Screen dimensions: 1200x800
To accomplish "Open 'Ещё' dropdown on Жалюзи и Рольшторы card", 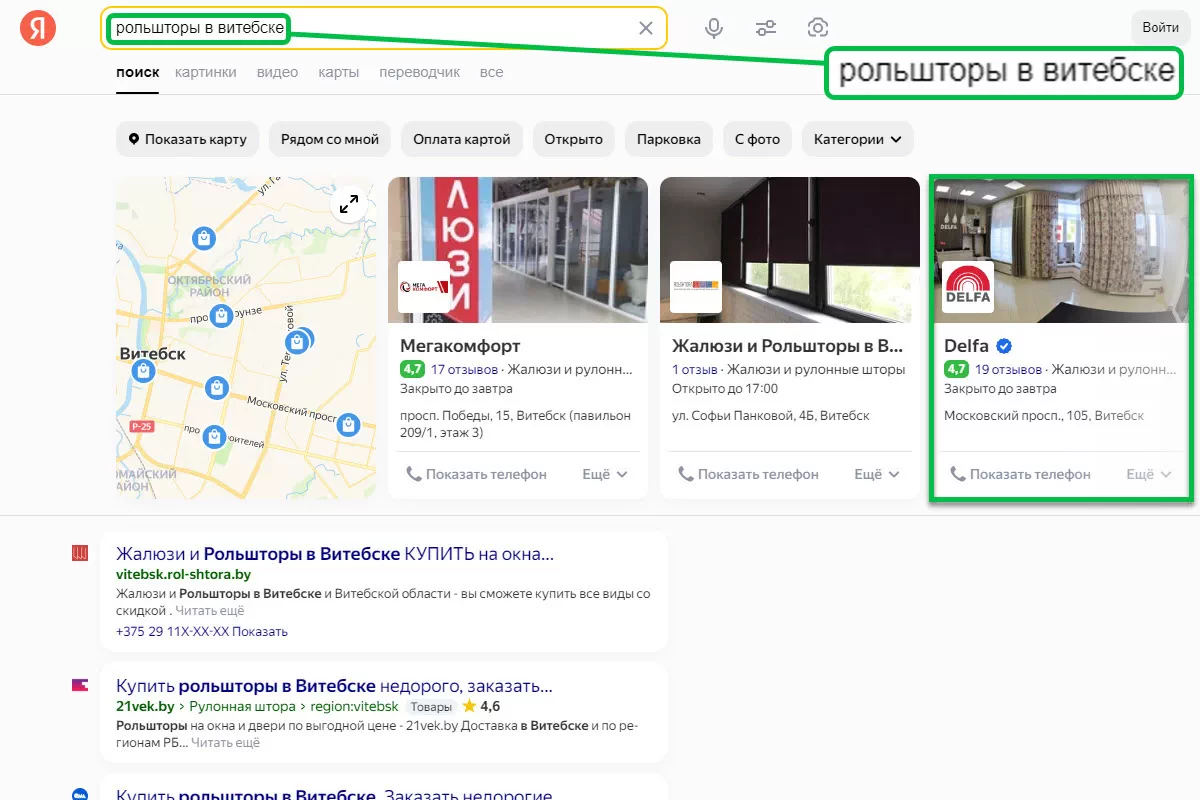I will pos(877,474).
